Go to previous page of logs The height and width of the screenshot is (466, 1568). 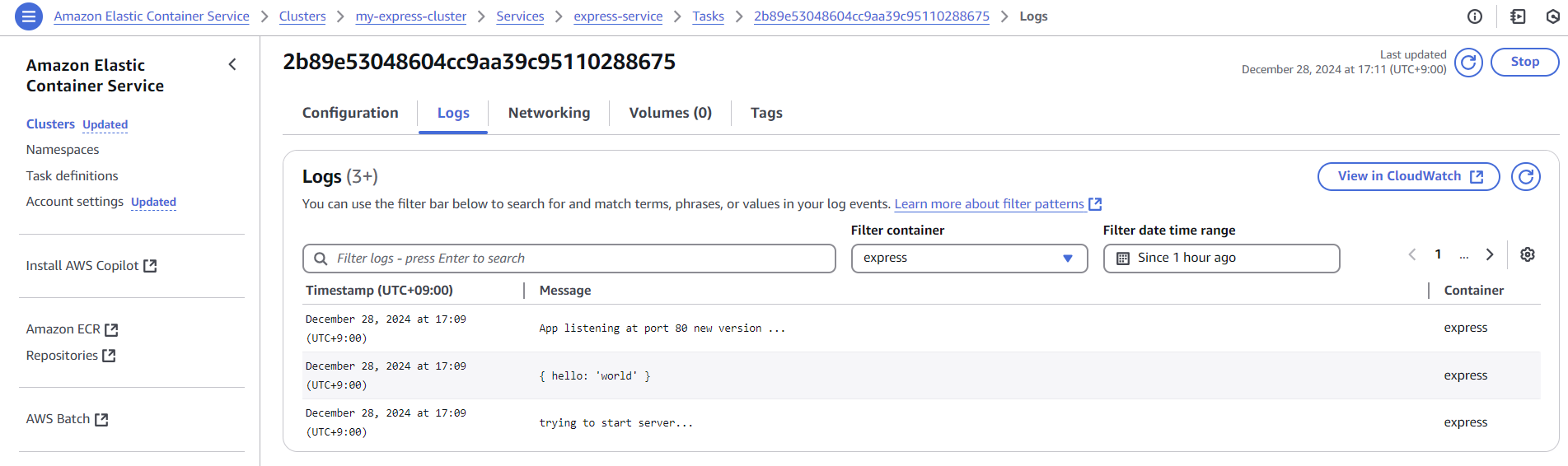coord(1412,254)
